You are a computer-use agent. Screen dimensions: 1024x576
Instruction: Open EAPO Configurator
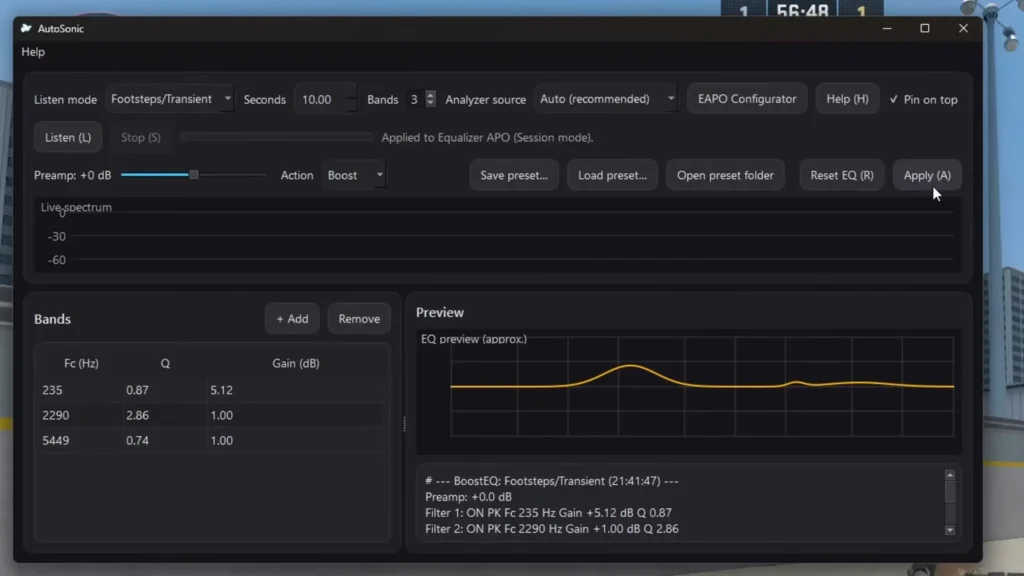click(746, 99)
